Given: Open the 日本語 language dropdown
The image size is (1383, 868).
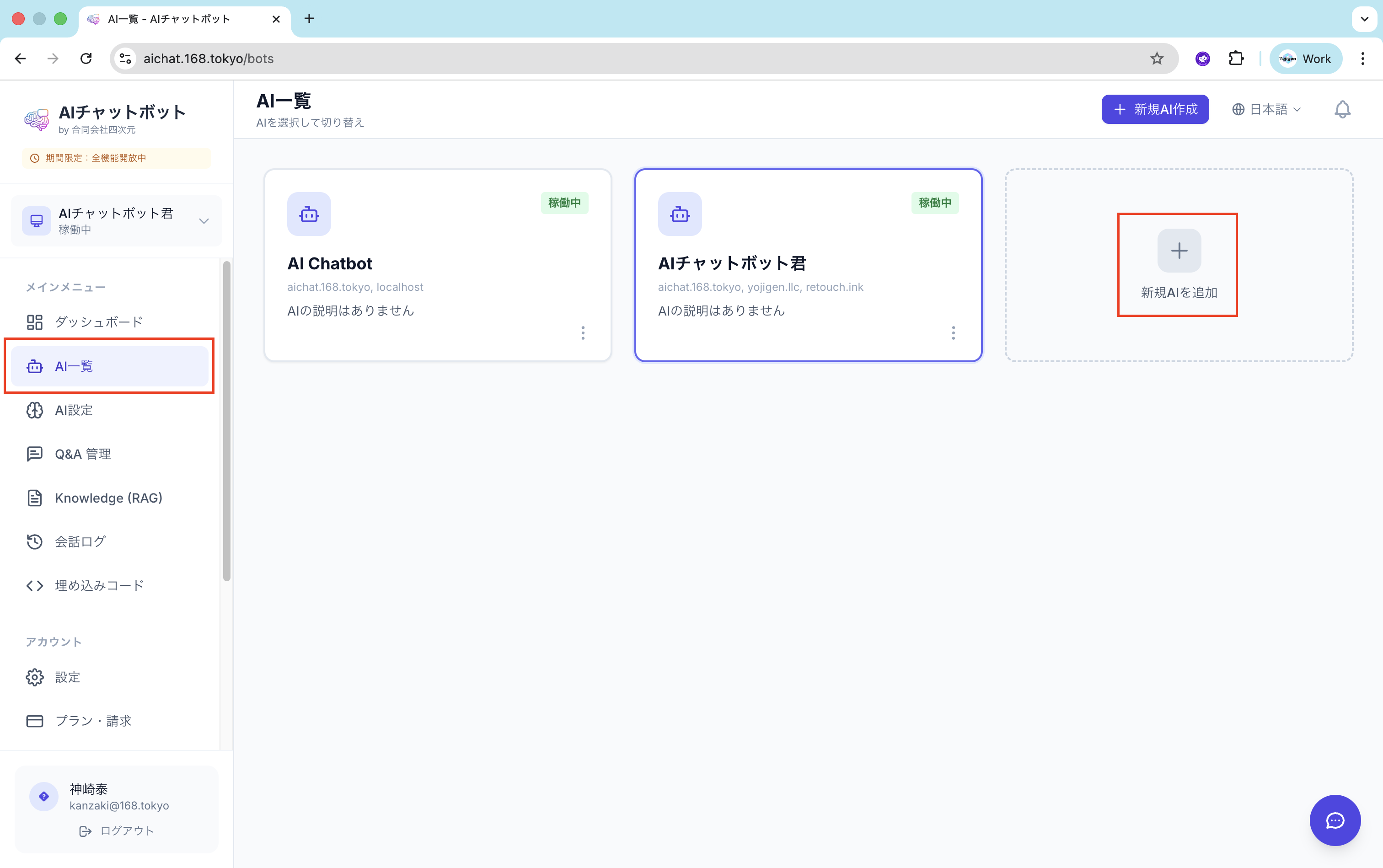Looking at the screenshot, I should [x=1266, y=109].
